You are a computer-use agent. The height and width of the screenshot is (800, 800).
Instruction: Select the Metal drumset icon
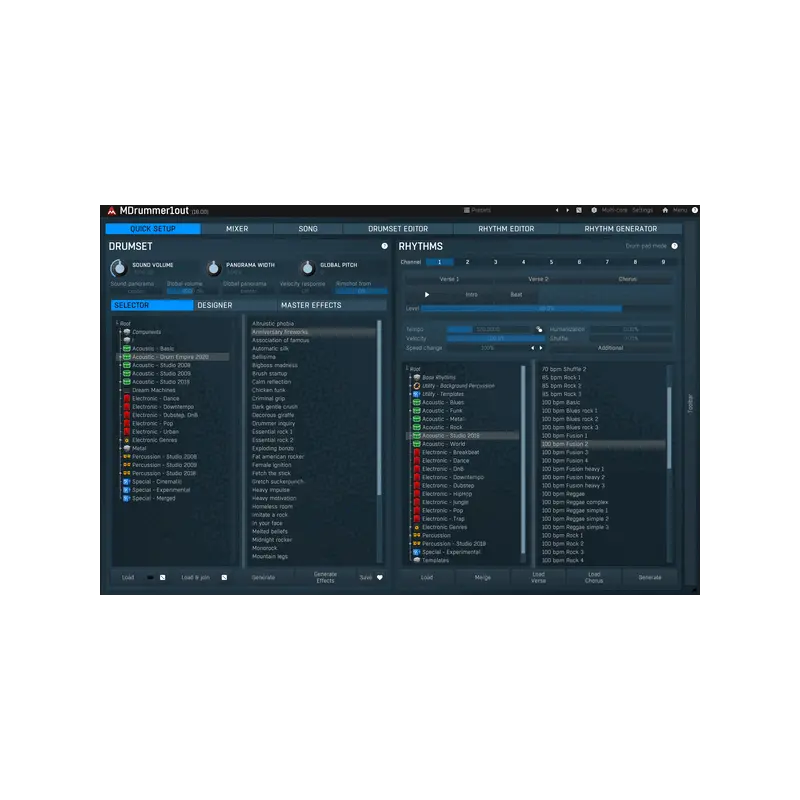click(127, 448)
